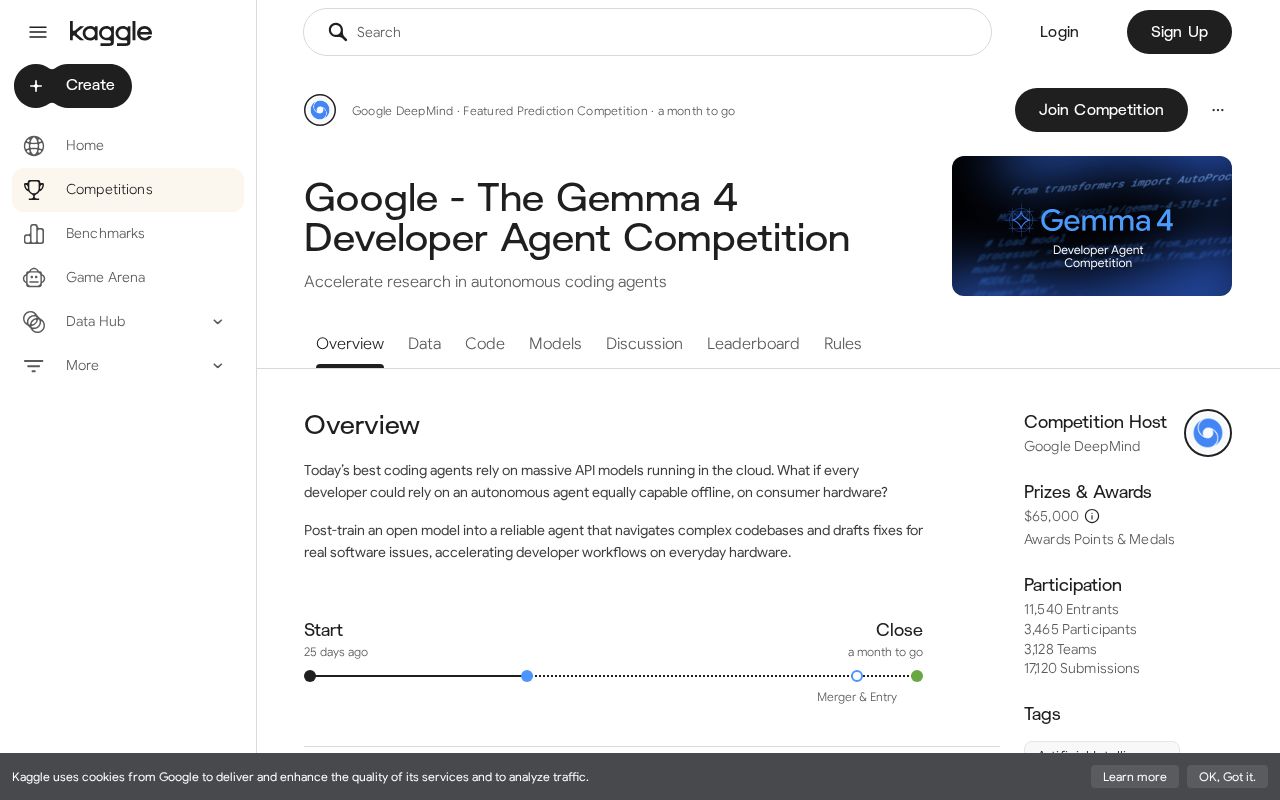Click the Kaggle logo
The height and width of the screenshot is (800, 1280).
[x=111, y=33]
